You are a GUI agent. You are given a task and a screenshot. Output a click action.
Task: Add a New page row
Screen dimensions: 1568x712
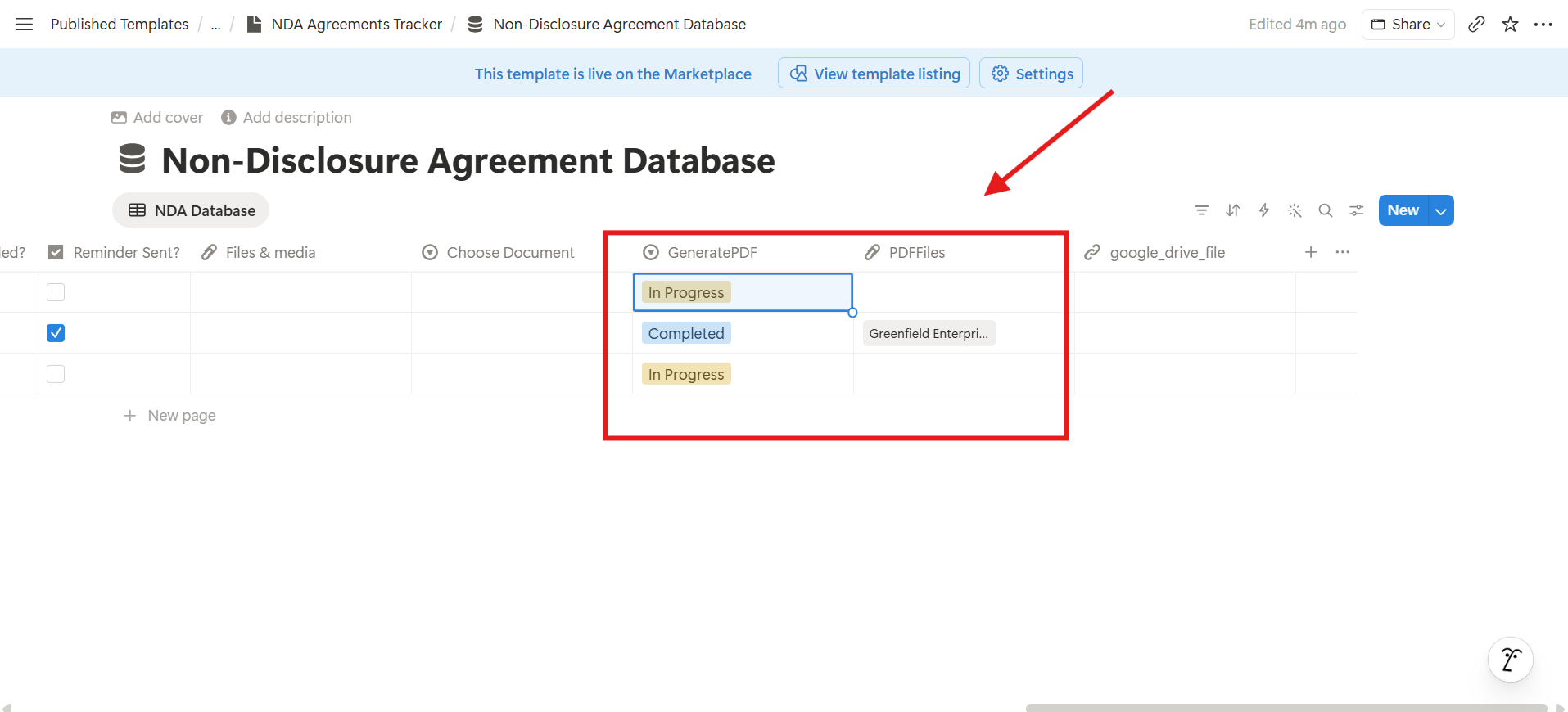(x=169, y=416)
